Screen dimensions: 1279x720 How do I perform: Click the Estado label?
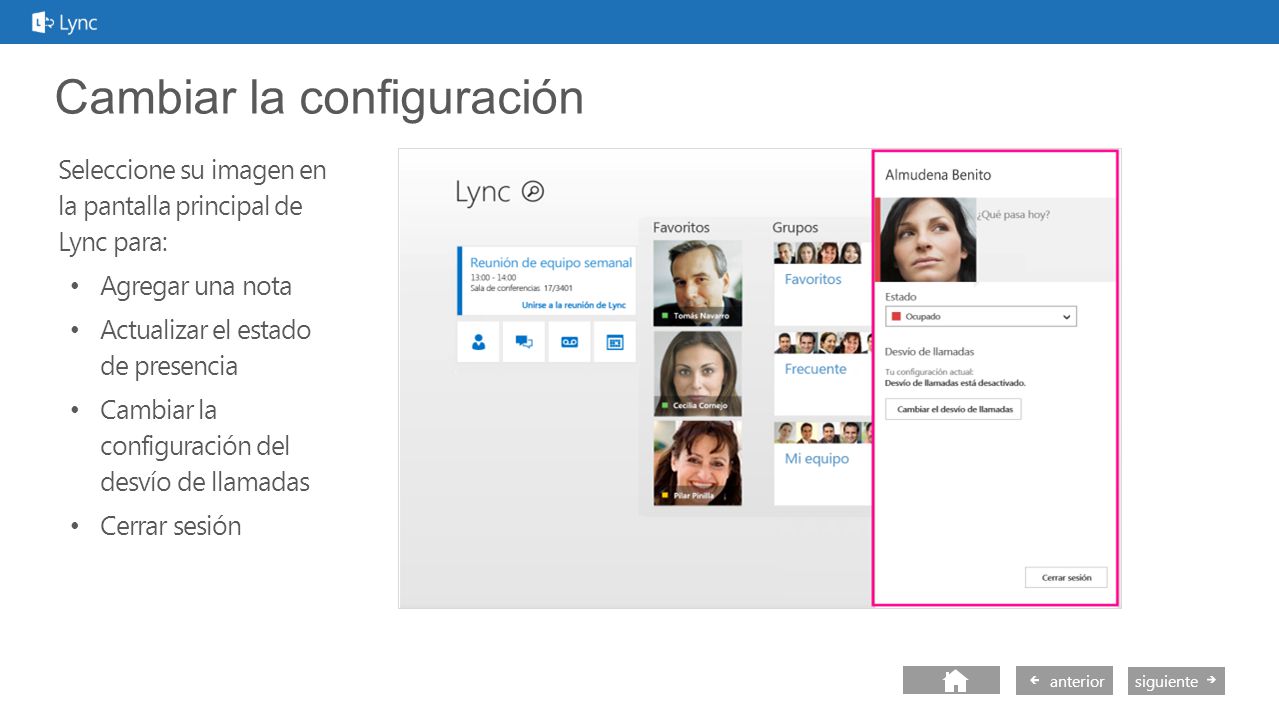pos(900,297)
